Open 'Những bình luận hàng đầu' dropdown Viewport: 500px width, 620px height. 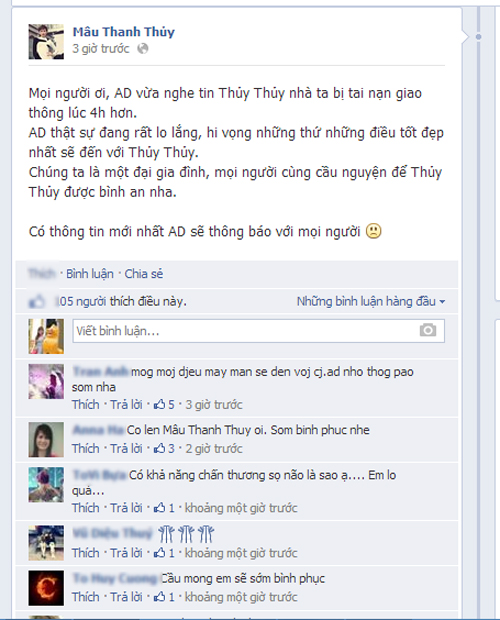tap(371, 302)
